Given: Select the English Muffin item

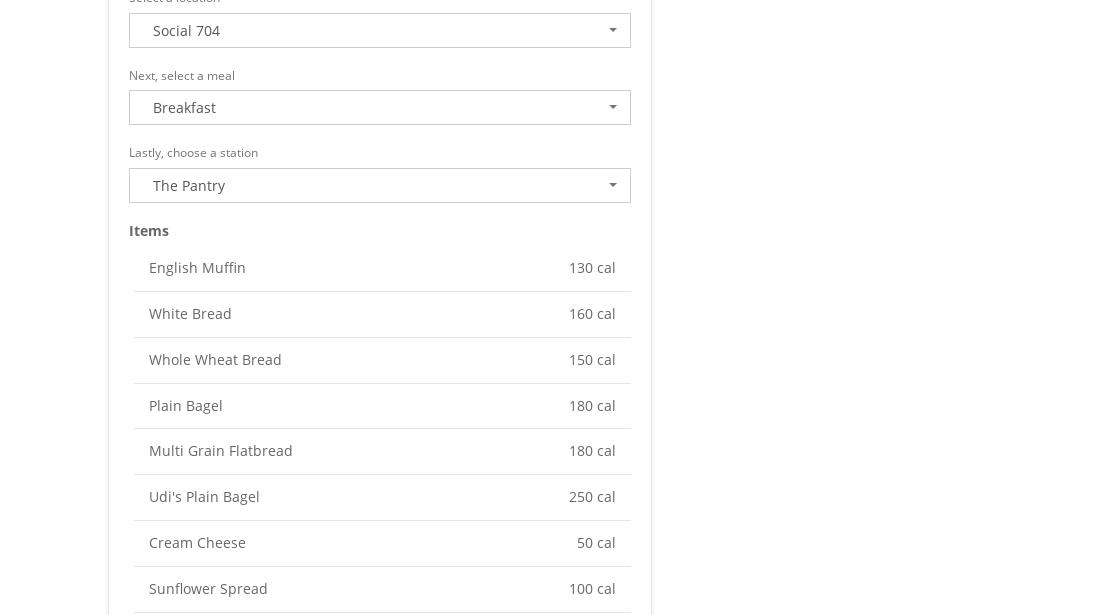Looking at the screenshot, I should pos(197,268).
